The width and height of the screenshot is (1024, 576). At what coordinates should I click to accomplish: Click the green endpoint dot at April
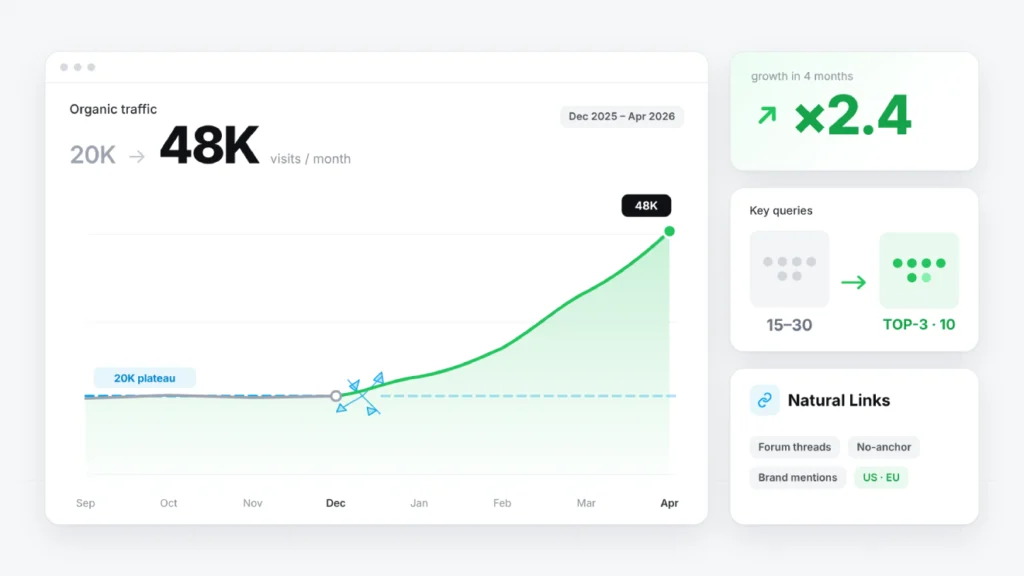(x=669, y=231)
